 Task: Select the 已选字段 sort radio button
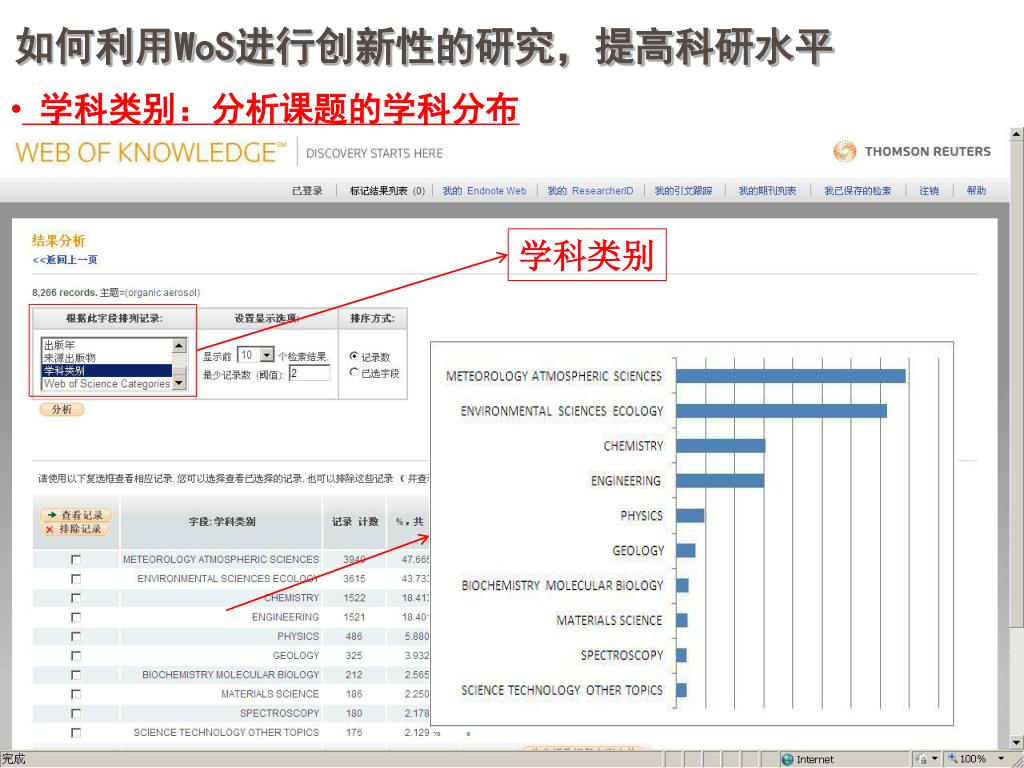[354, 372]
